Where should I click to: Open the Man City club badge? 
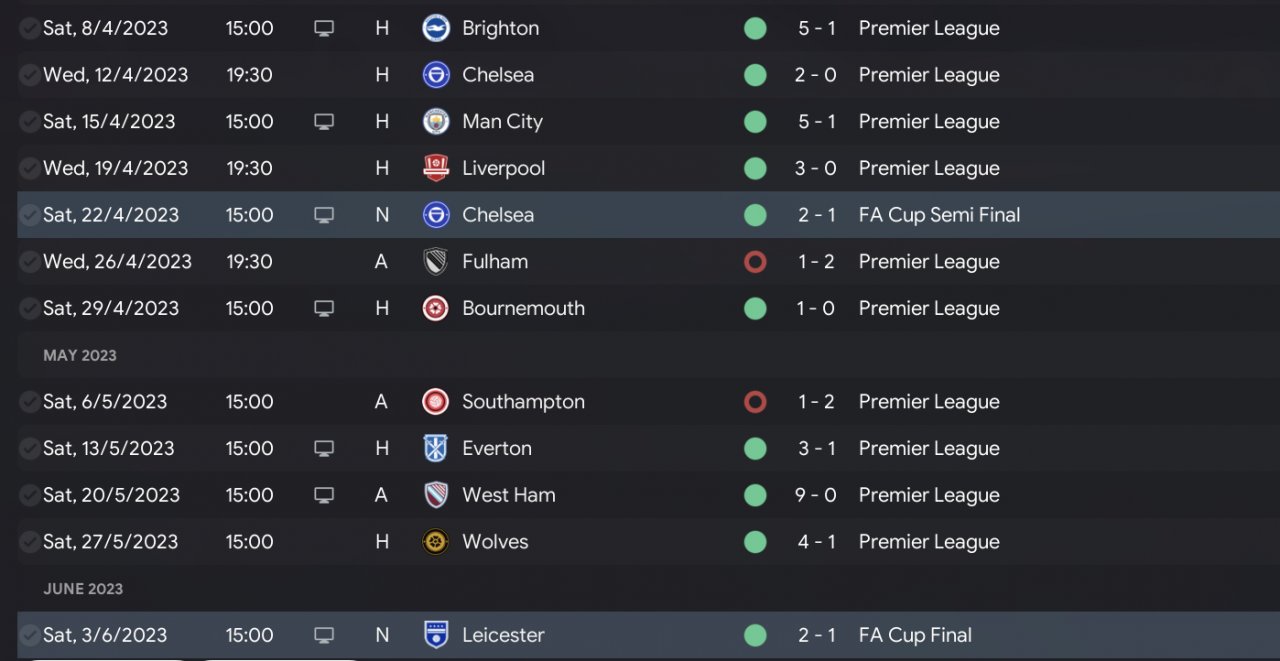tap(436, 122)
